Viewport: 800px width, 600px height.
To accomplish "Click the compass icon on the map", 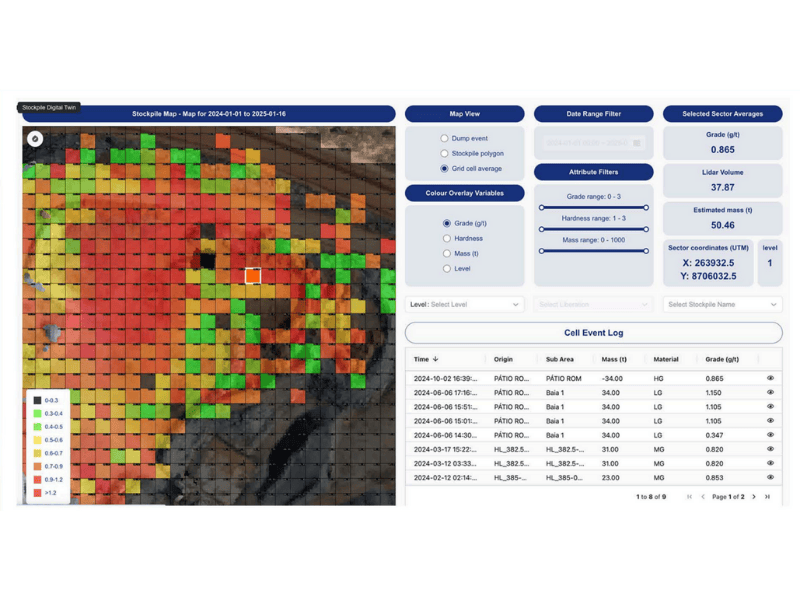I will click(35, 138).
